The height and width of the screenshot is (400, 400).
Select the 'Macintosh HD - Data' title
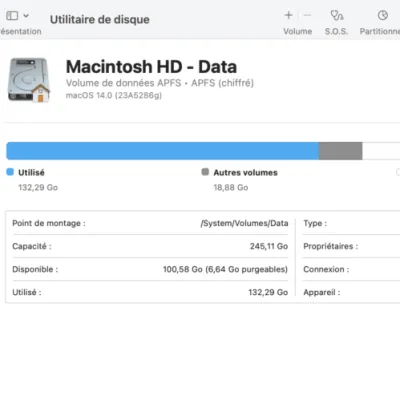(151, 67)
